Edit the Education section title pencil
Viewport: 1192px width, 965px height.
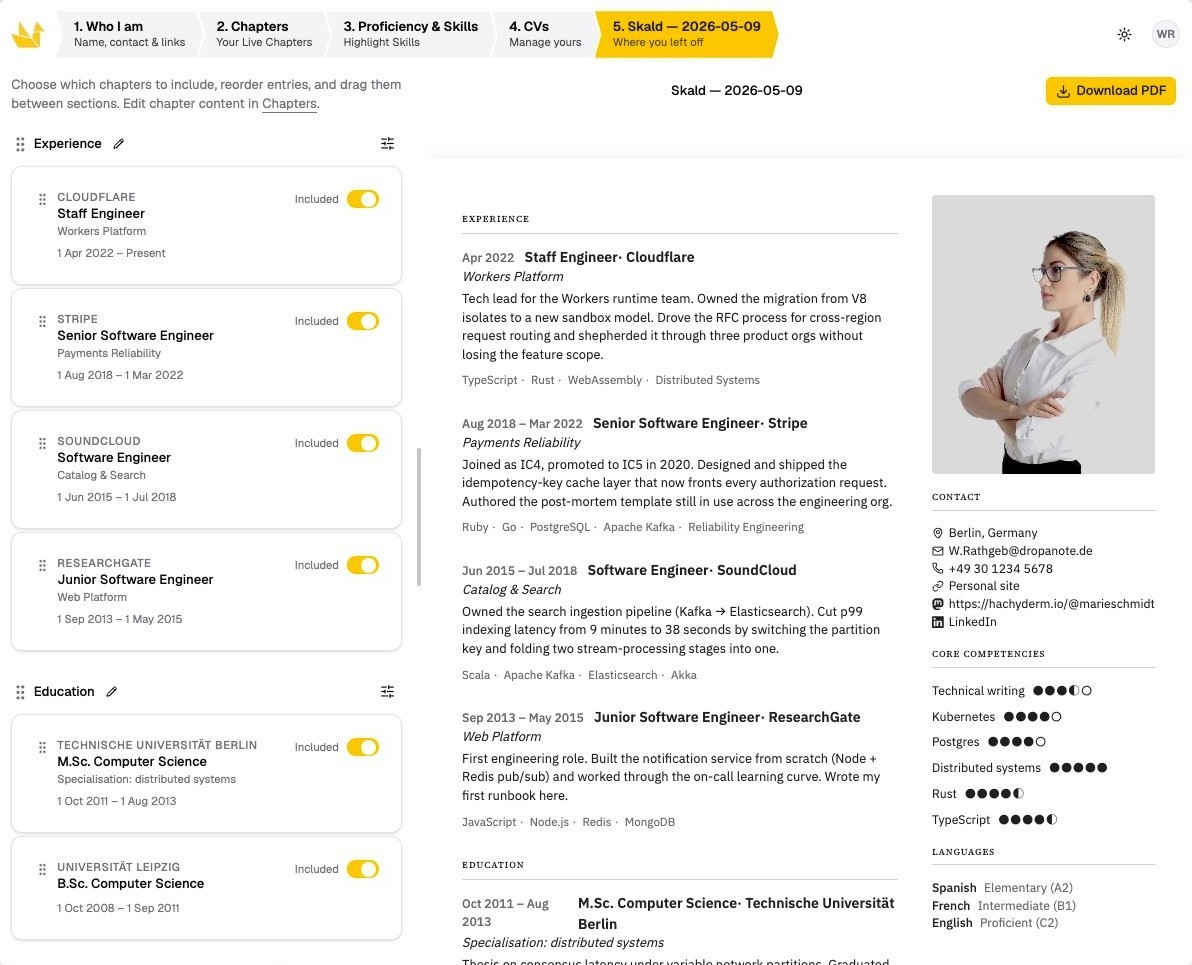(x=112, y=691)
